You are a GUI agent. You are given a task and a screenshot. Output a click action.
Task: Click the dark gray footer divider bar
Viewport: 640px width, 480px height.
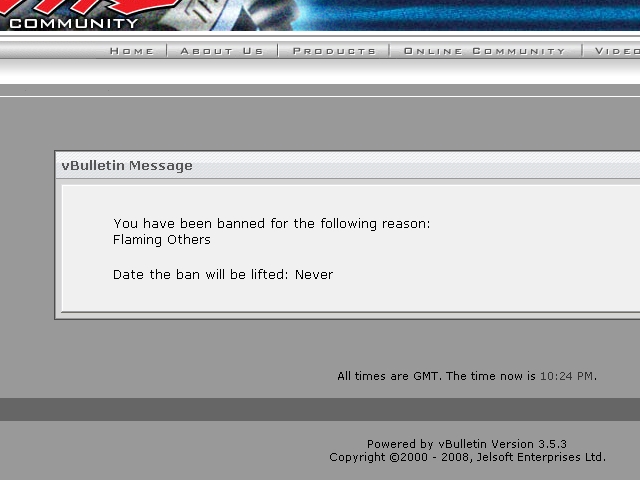pyautogui.click(x=320, y=409)
